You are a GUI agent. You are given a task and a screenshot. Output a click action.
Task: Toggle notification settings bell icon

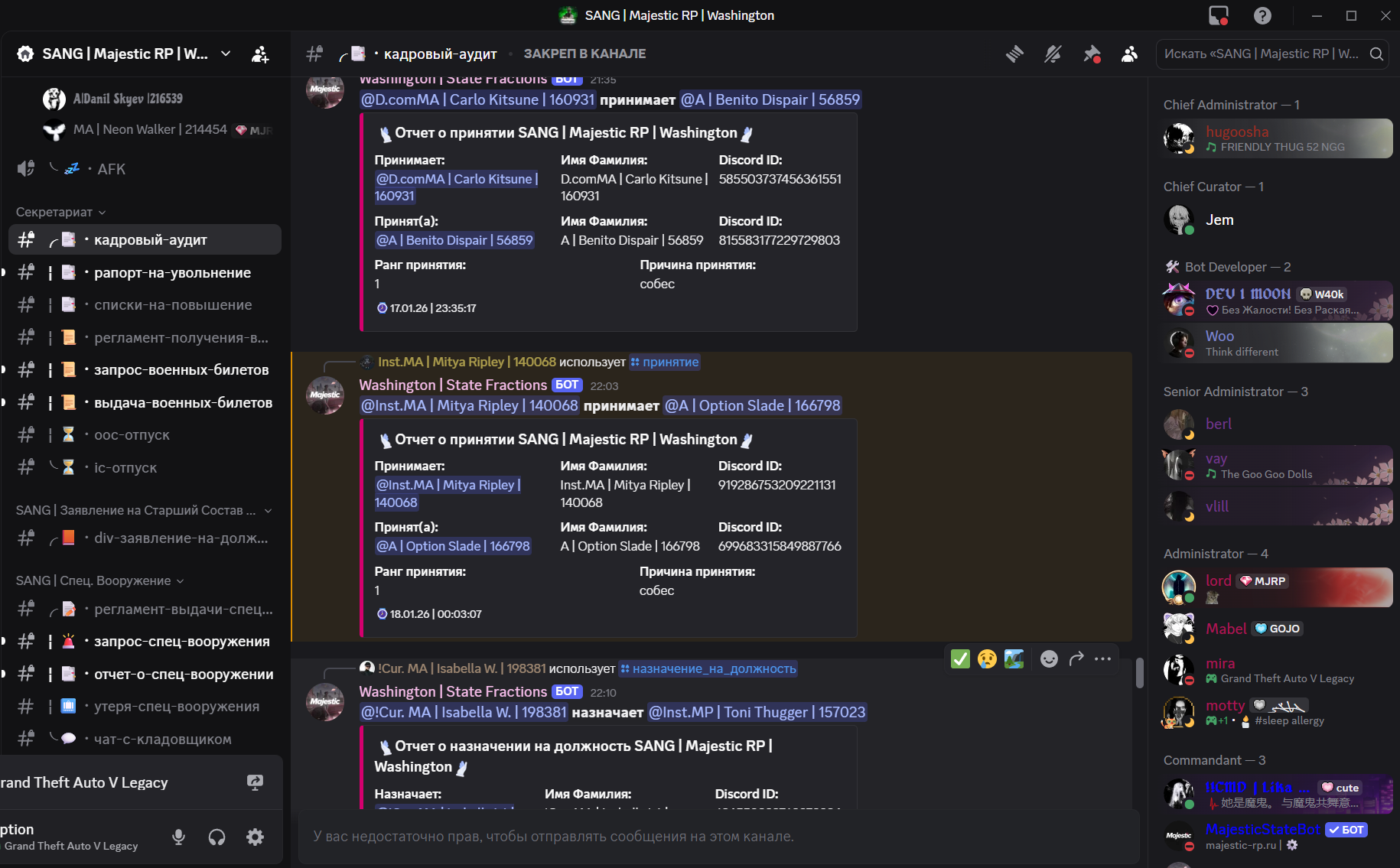1053,54
